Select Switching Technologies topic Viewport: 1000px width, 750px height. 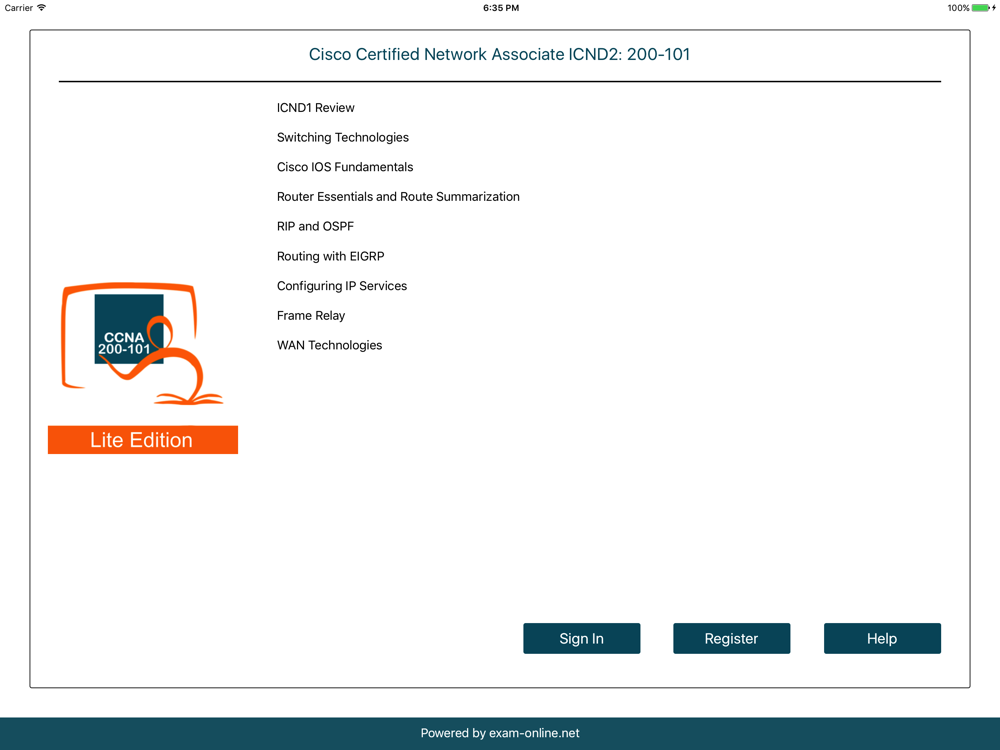[x=342, y=138]
